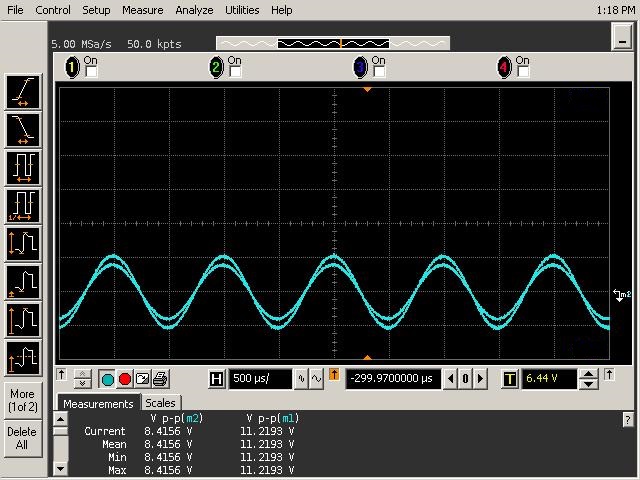The width and height of the screenshot is (640, 480).
Task: Reset horizontal position with 0 button
Action: 465,379
